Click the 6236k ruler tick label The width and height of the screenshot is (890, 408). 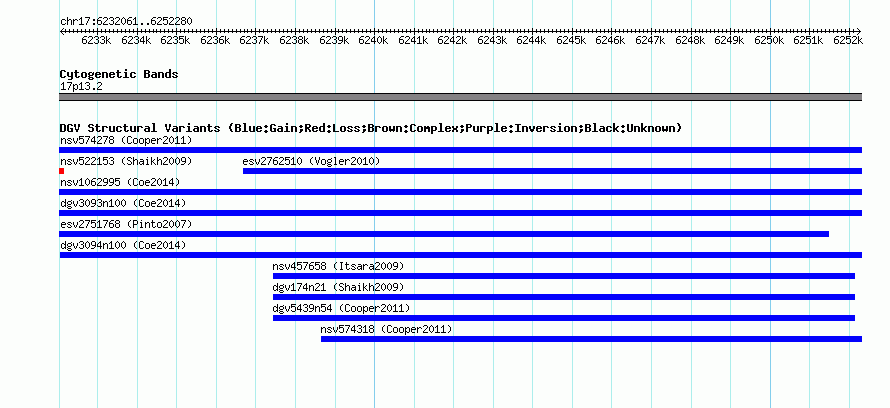pos(215,41)
